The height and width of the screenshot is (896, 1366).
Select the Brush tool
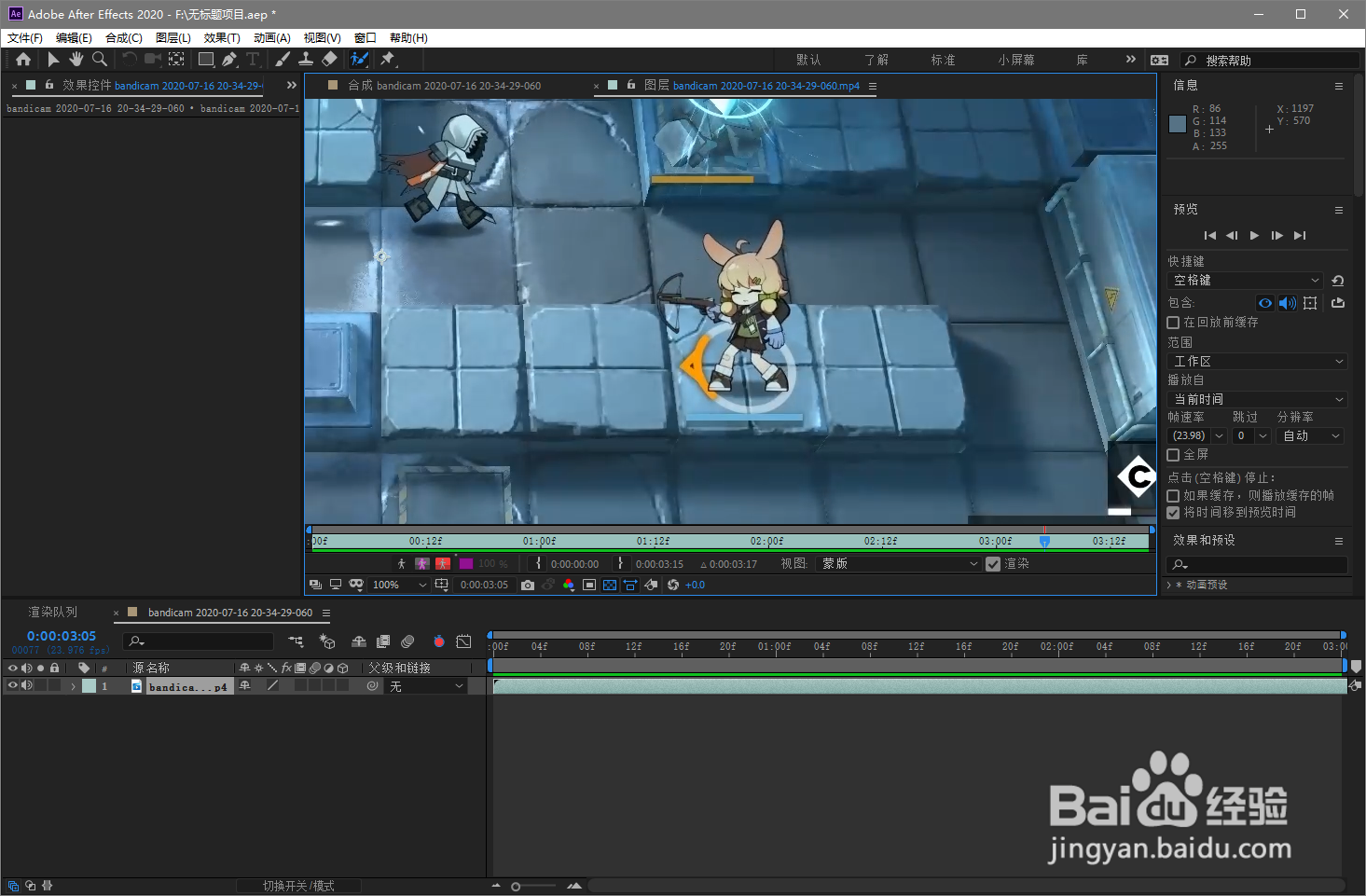[x=283, y=60]
